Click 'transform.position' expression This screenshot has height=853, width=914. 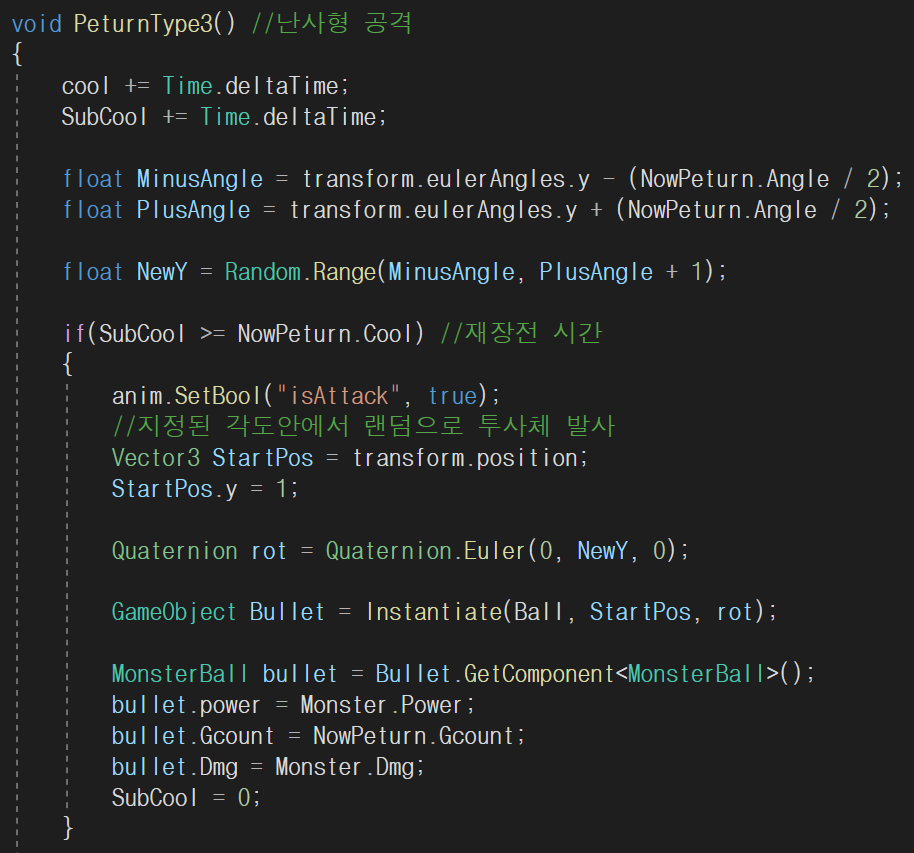(465, 458)
